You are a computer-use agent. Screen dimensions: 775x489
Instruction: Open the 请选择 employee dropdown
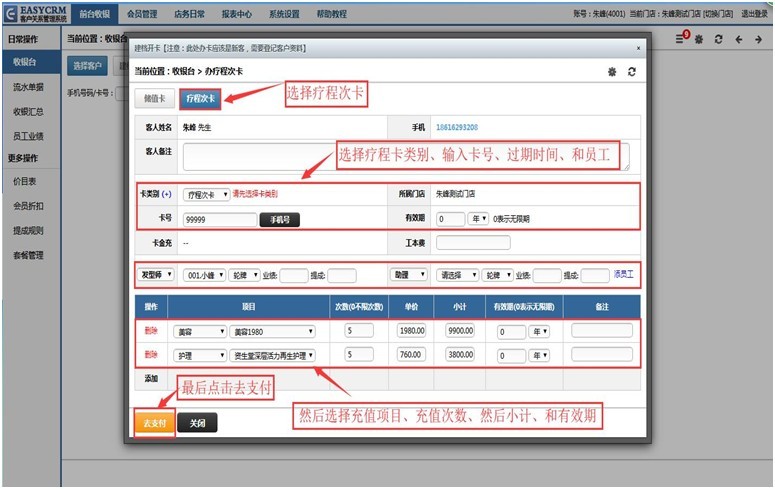[458, 275]
